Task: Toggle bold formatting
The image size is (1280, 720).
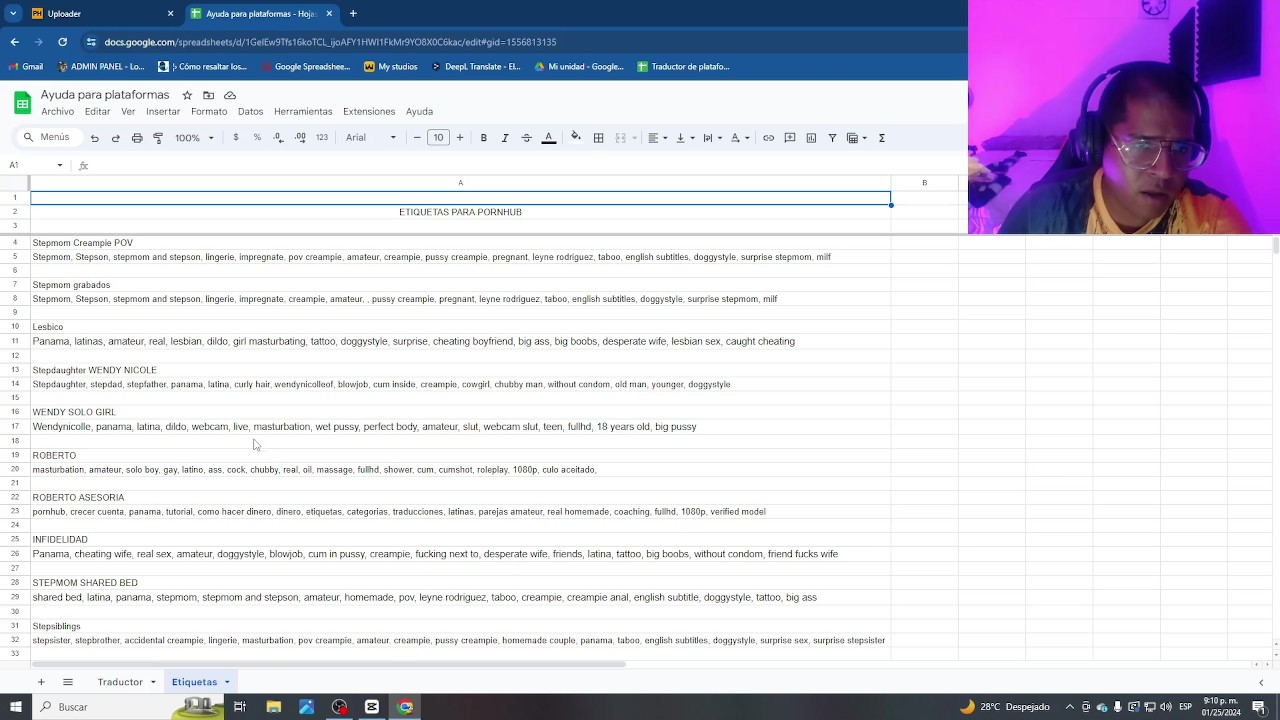Action: [x=483, y=138]
